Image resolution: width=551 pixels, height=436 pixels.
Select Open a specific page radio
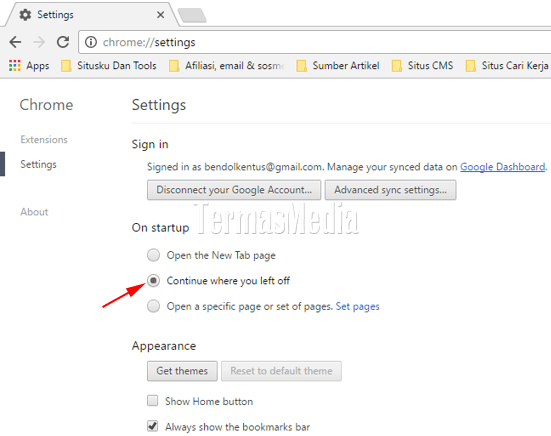pos(154,306)
